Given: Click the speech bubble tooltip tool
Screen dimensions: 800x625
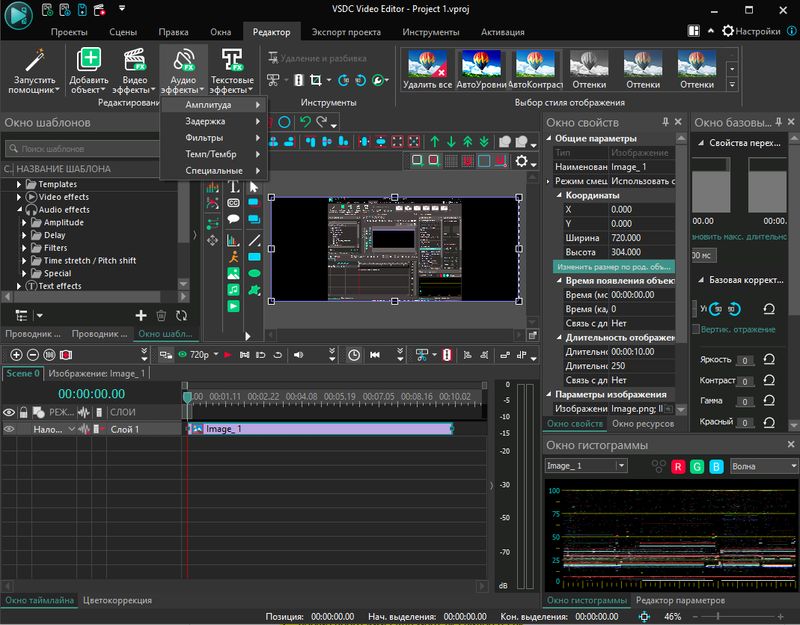Looking at the screenshot, I should point(233,220).
